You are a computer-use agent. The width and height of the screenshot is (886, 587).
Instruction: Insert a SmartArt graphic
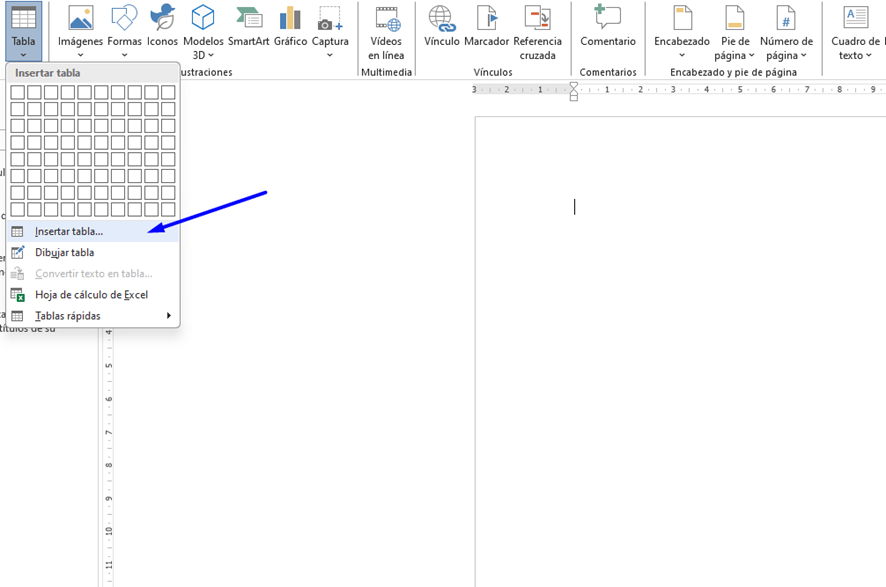pos(247,27)
